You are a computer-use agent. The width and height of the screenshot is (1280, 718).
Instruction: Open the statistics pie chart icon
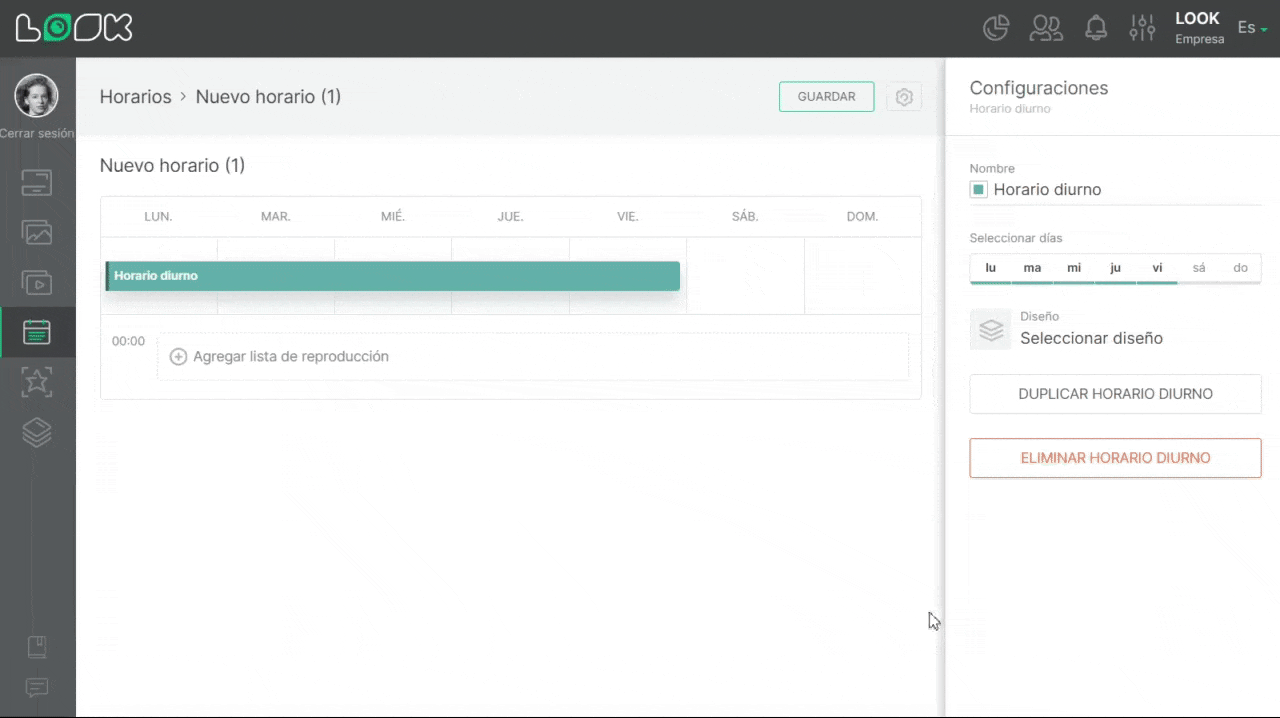click(x=996, y=28)
